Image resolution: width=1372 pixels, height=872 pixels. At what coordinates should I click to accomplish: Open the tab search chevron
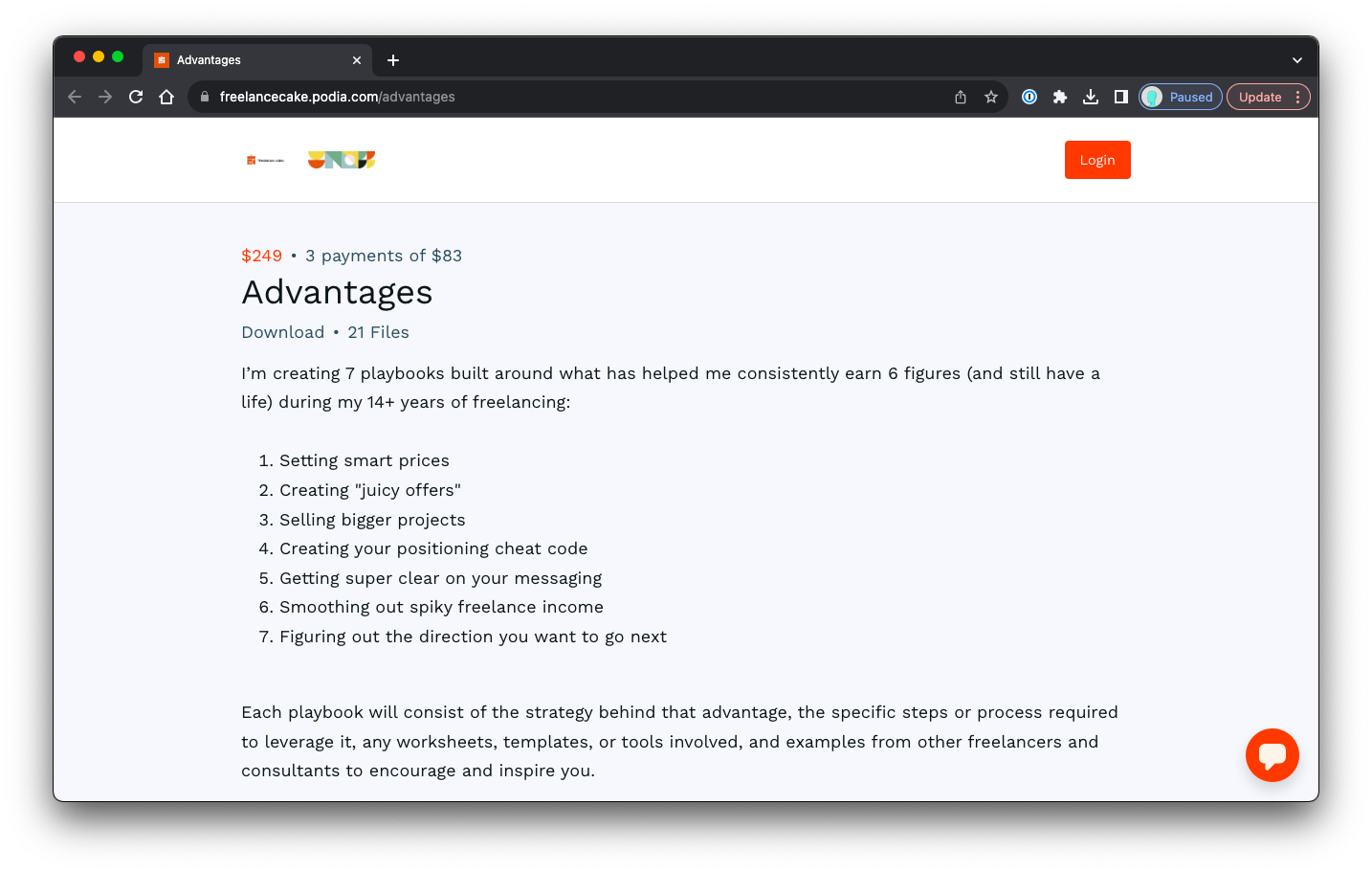click(1297, 59)
